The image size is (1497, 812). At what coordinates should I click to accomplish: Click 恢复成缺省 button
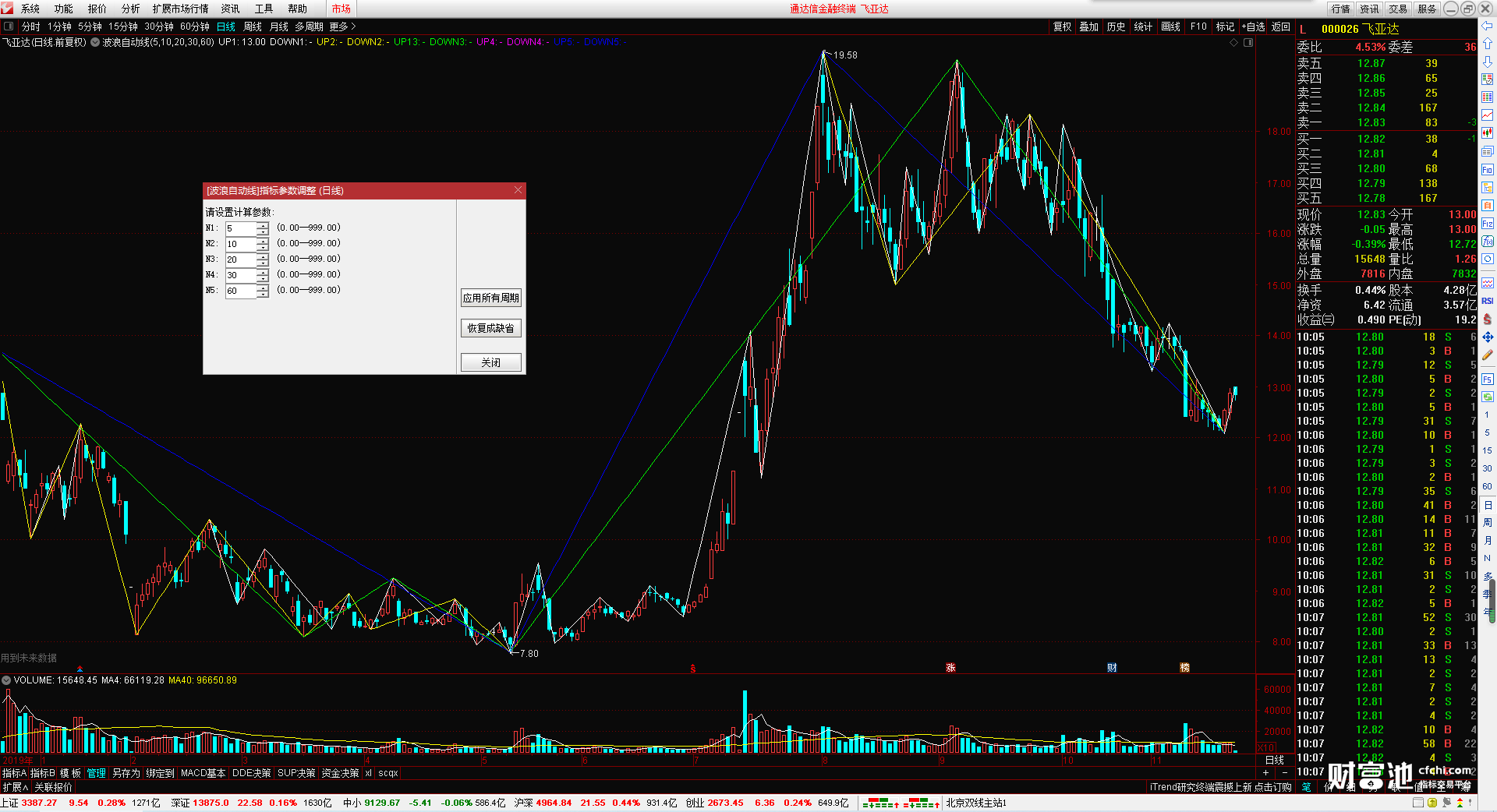point(491,328)
